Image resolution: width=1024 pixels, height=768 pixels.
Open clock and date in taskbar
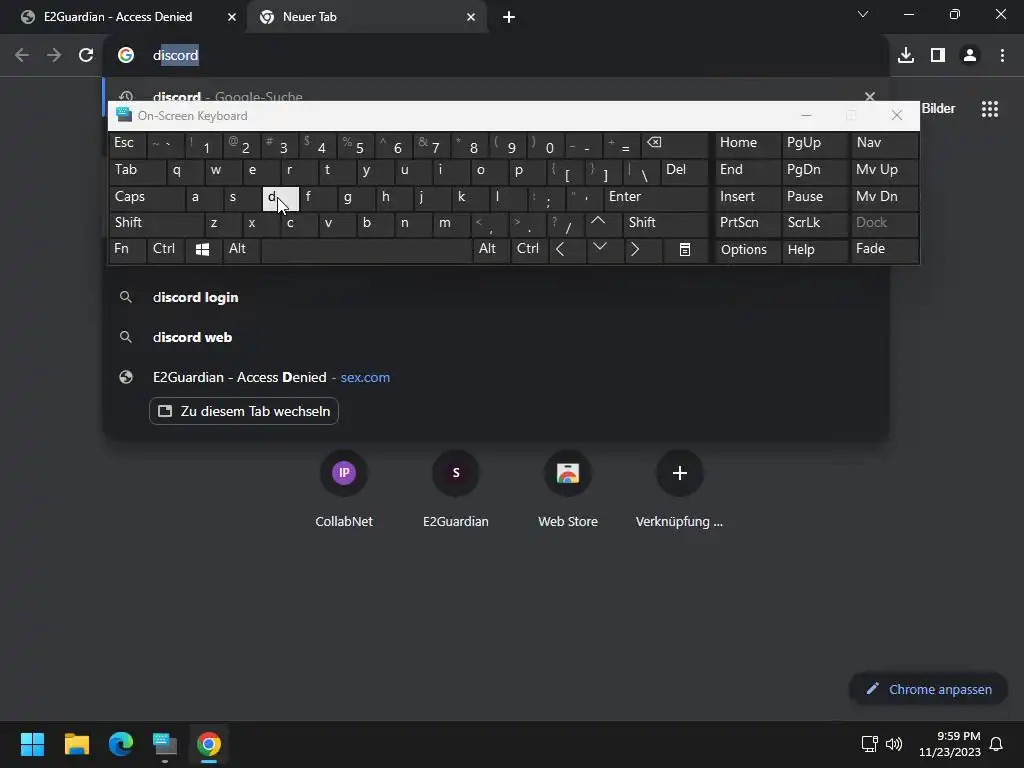pos(950,744)
